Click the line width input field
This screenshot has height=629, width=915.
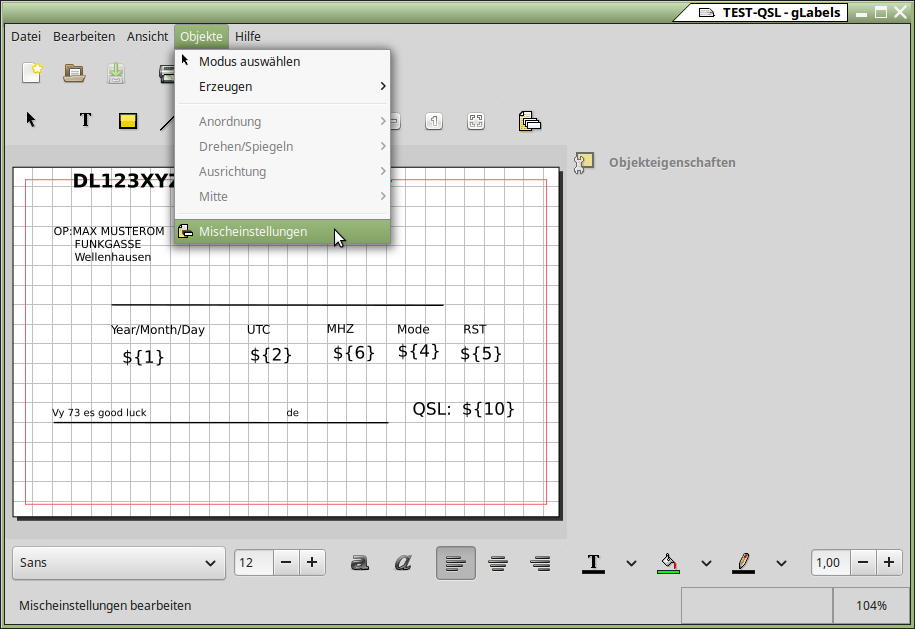coord(830,563)
